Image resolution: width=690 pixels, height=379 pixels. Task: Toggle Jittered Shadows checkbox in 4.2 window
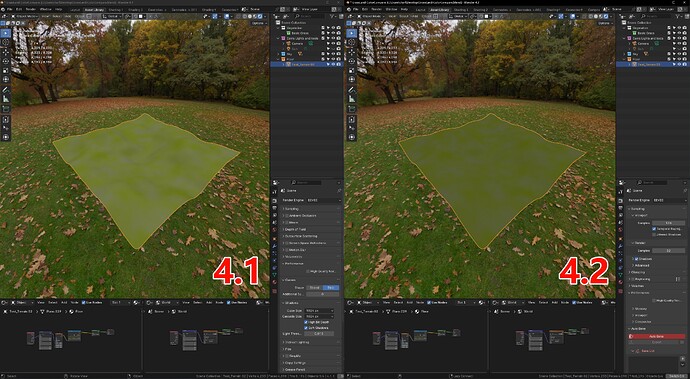[x=654, y=235]
